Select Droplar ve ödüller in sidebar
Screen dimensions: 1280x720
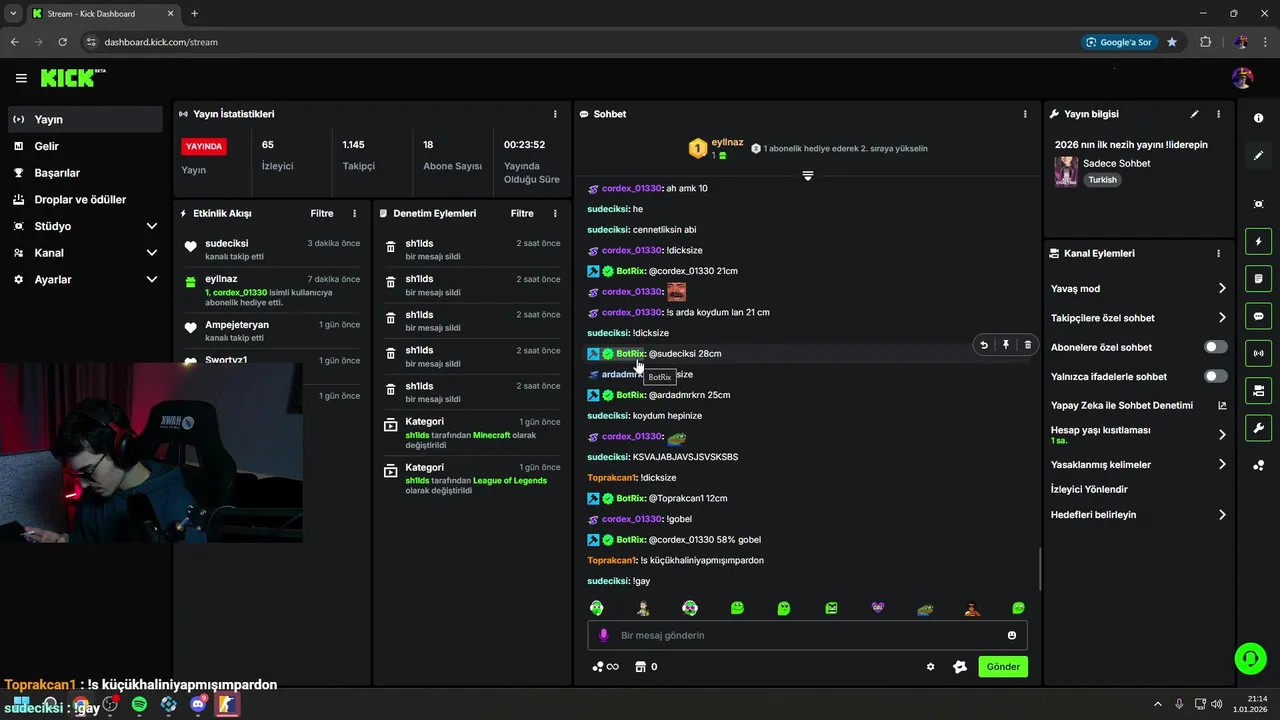[85, 200]
